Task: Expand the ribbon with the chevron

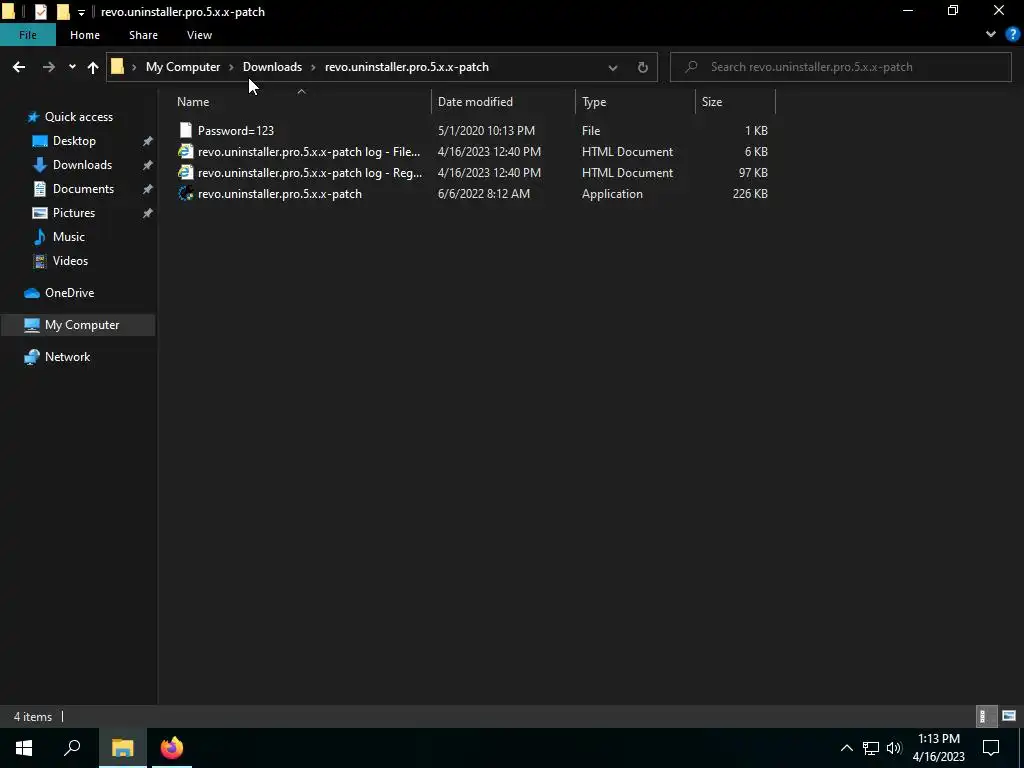Action: pyautogui.click(x=991, y=35)
